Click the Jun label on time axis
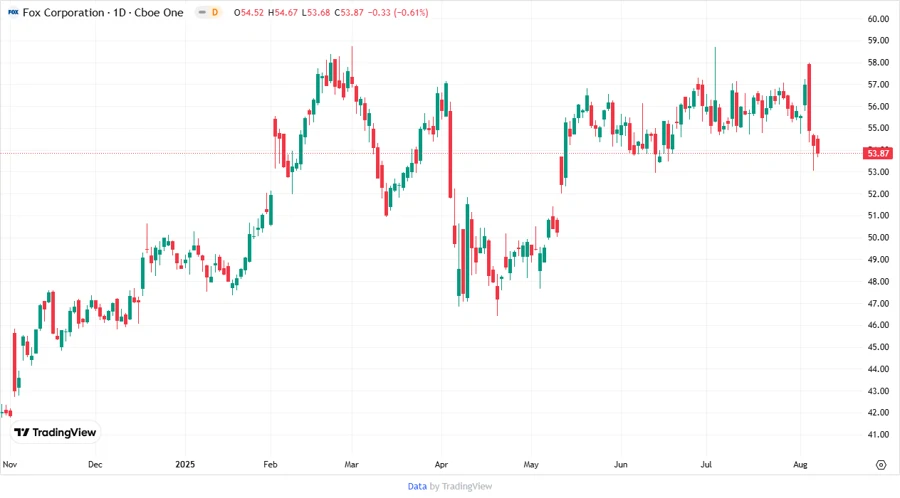The height and width of the screenshot is (498, 900). tap(620, 464)
